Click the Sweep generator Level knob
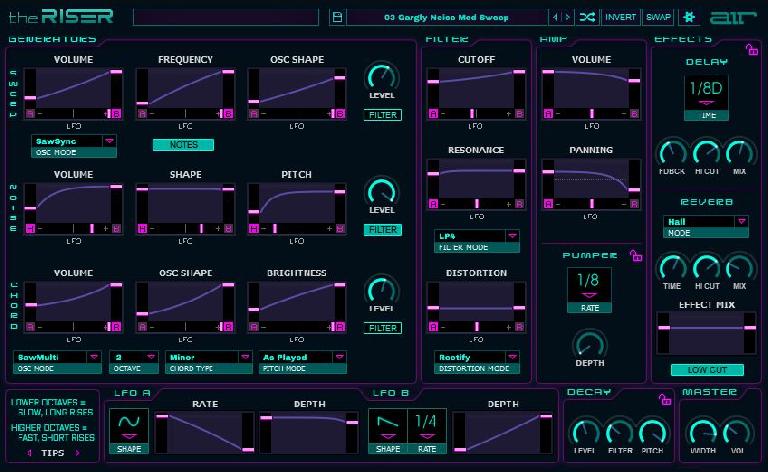Image resolution: width=768 pixels, height=472 pixels. tap(382, 76)
